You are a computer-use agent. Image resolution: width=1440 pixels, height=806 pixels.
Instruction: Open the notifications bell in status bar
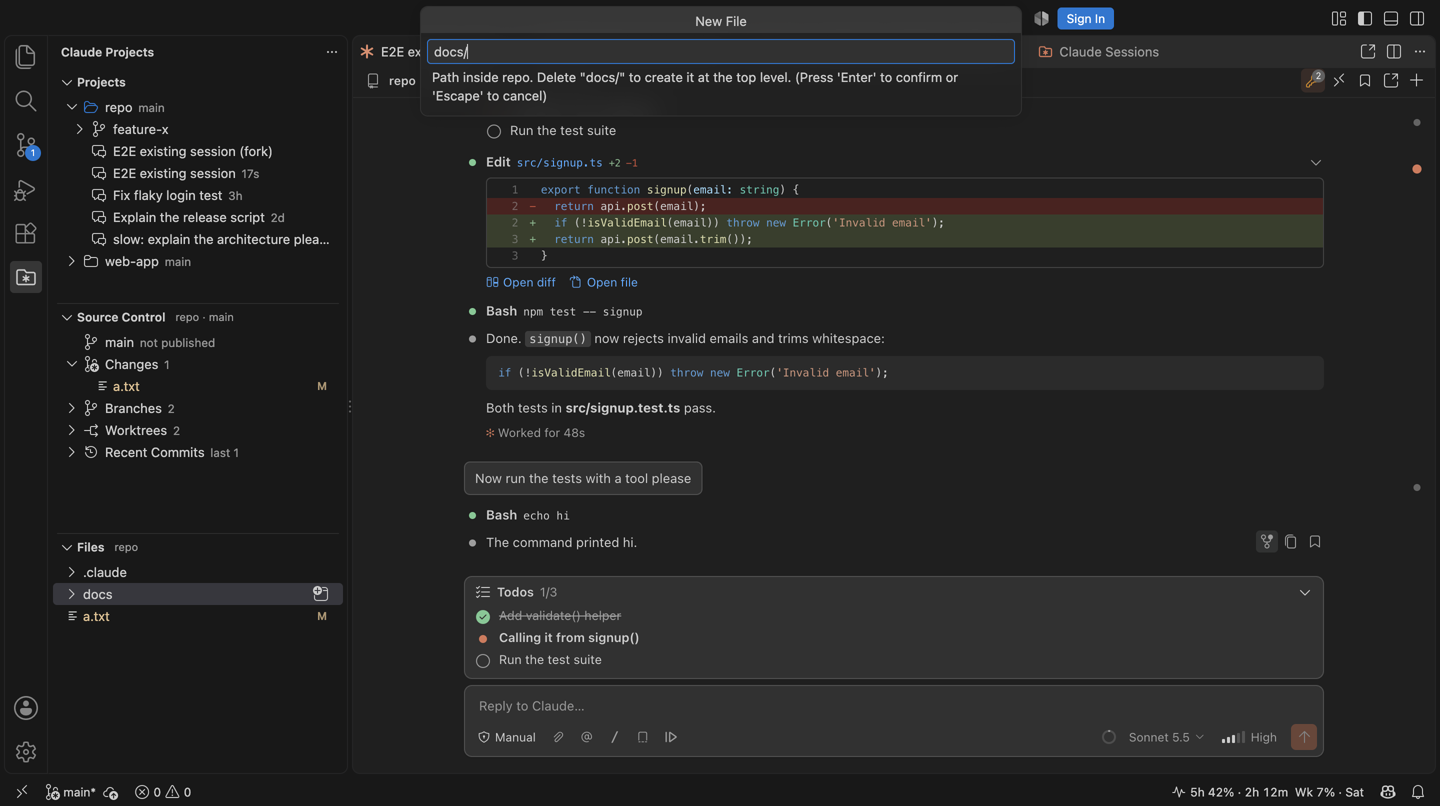[1417, 792]
